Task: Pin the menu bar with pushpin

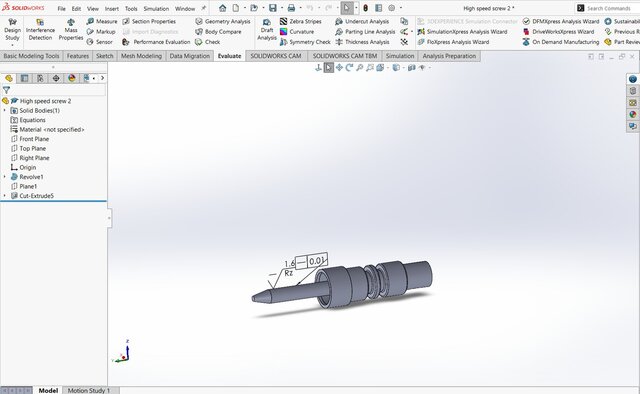Action: pos(203,8)
